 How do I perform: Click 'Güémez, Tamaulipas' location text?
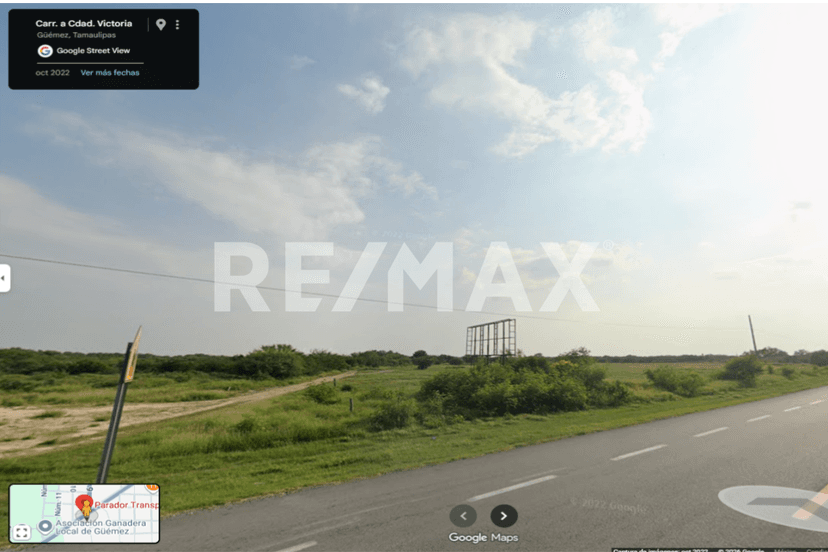click(x=76, y=35)
